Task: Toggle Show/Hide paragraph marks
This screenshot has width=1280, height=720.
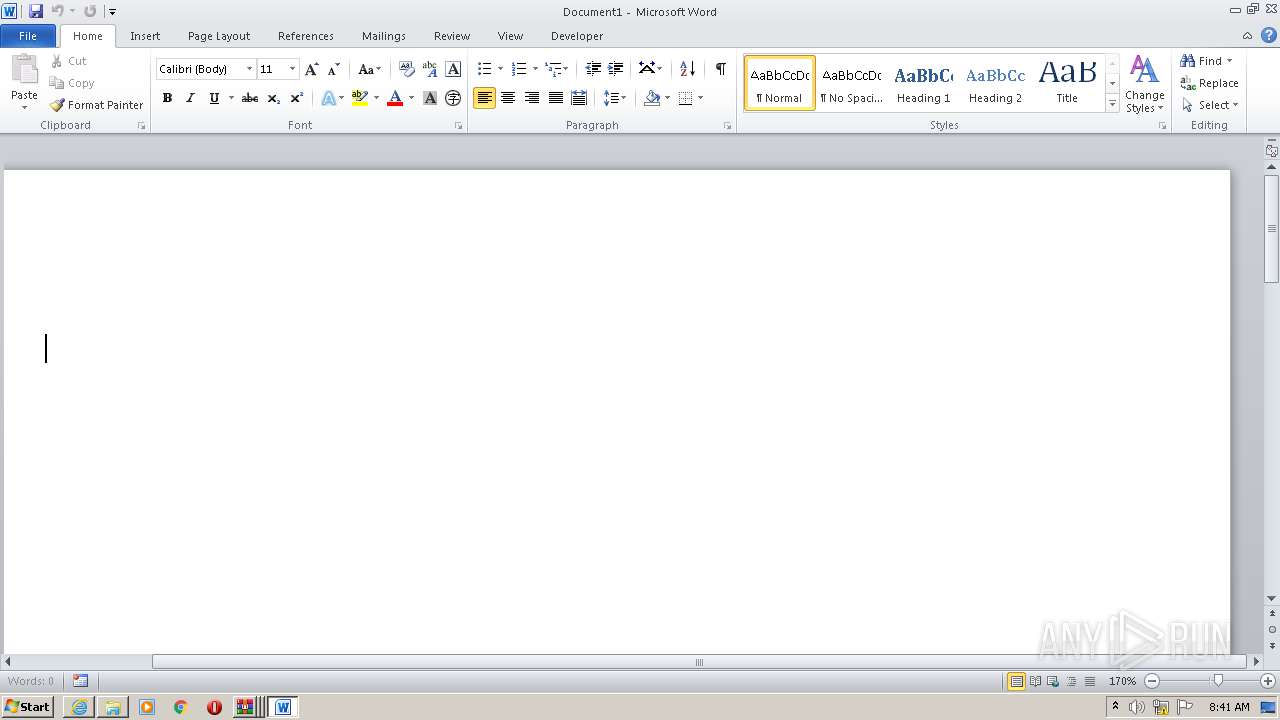Action: [720, 69]
